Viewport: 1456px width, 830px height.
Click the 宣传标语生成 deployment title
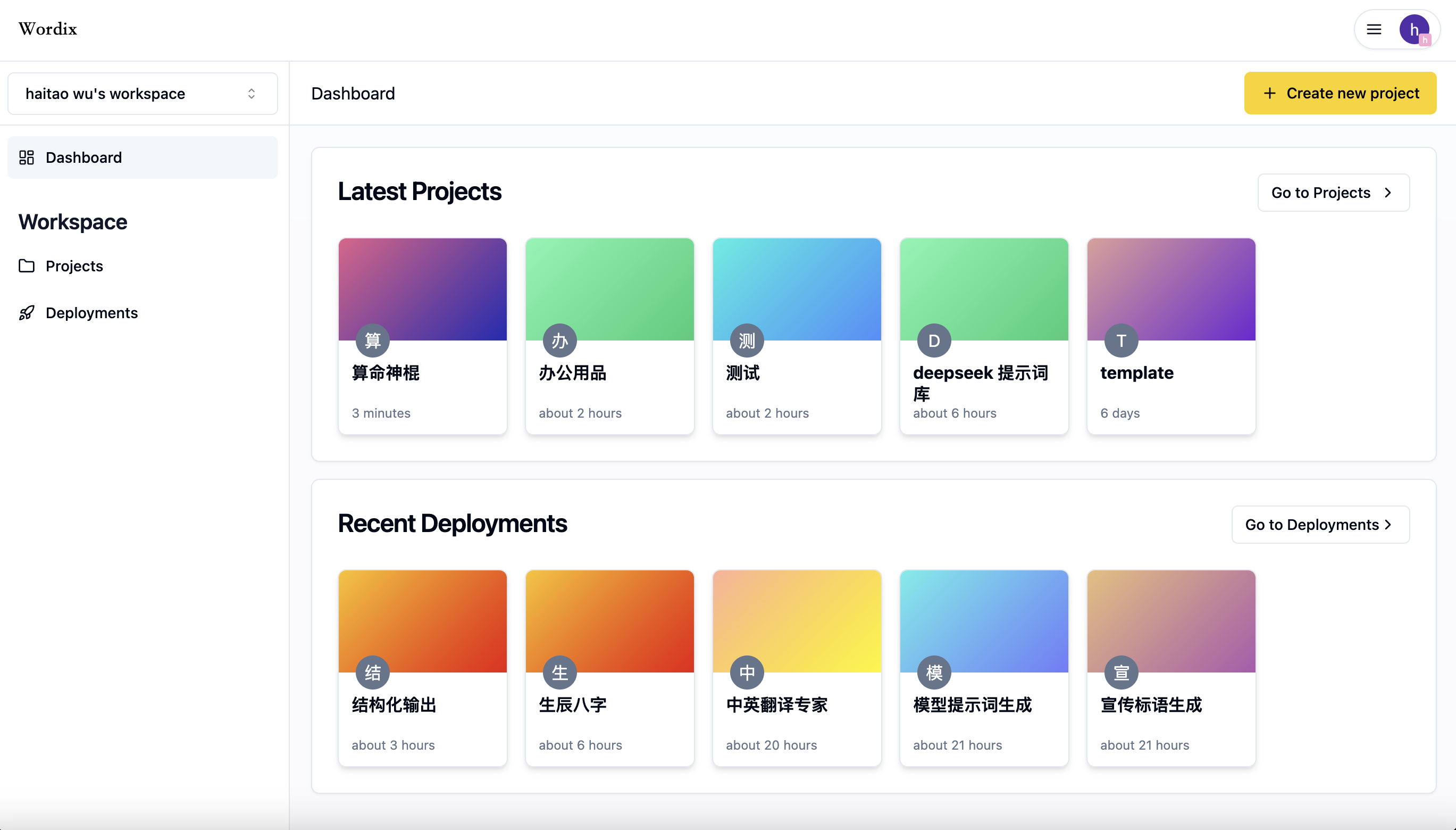(x=1151, y=705)
